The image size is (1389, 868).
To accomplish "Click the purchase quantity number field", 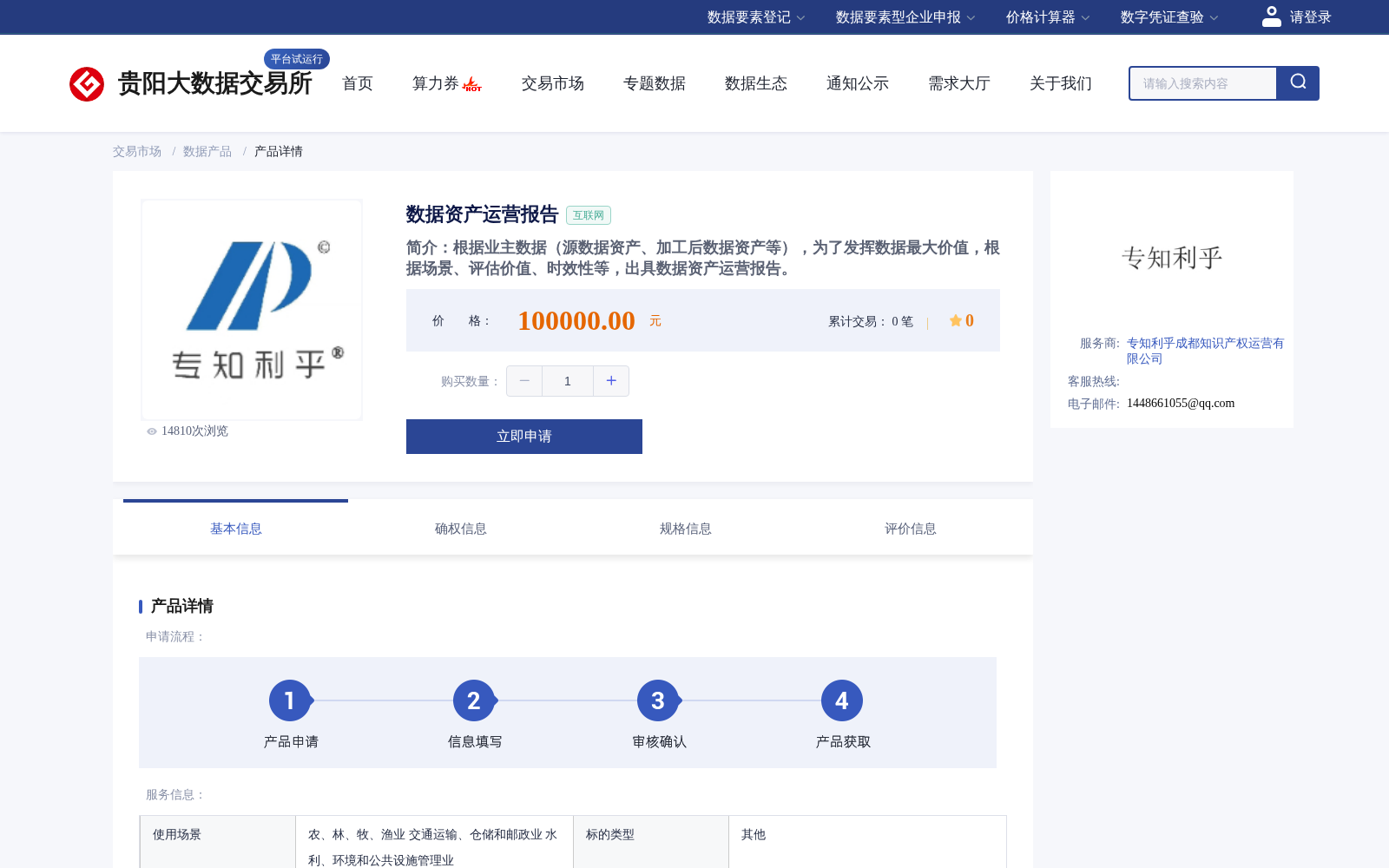I will point(568,381).
